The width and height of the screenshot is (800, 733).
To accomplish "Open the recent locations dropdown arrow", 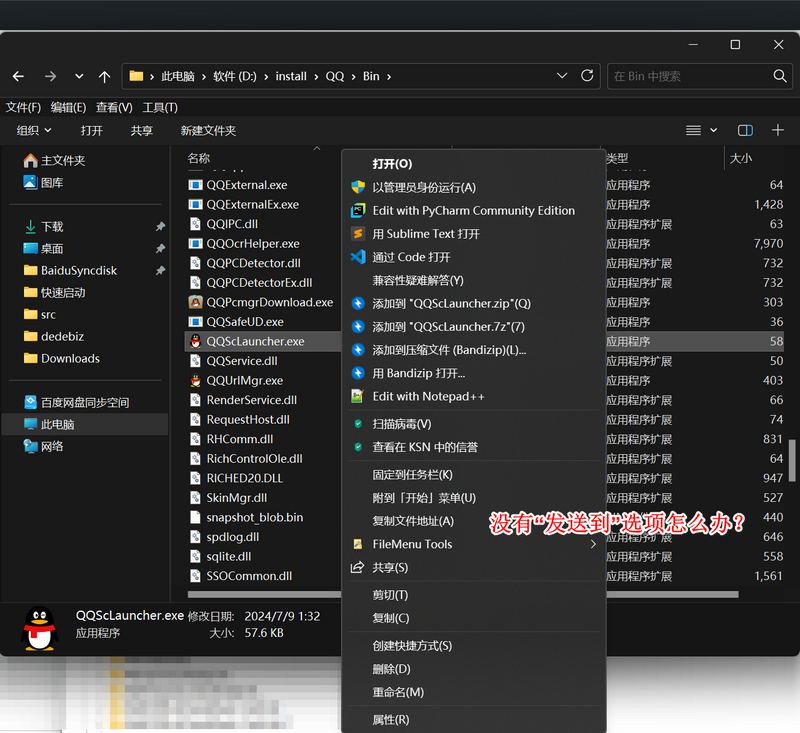I will [x=78, y=77].
